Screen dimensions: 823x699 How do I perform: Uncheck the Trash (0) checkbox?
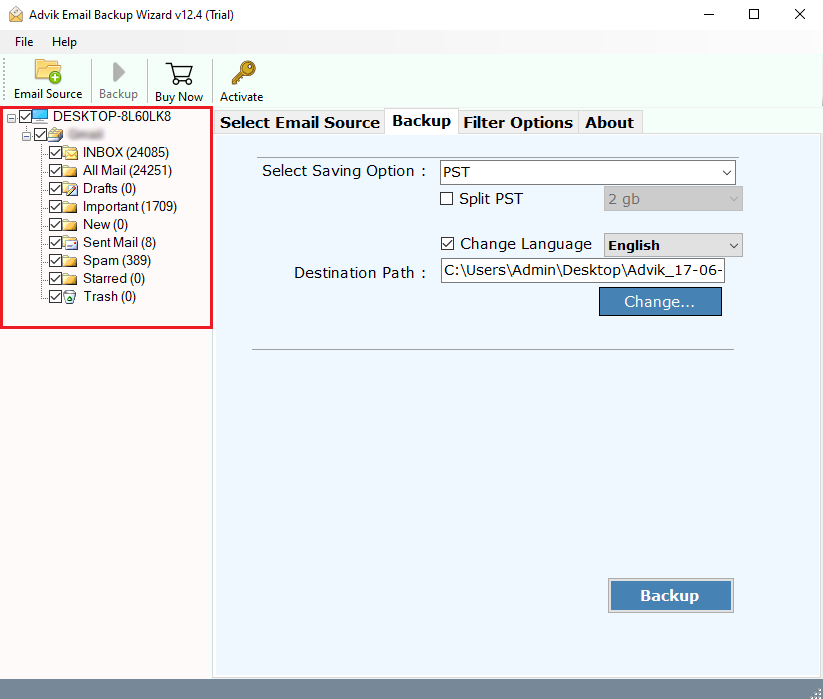pyautogui.click(x=56, y=296)
